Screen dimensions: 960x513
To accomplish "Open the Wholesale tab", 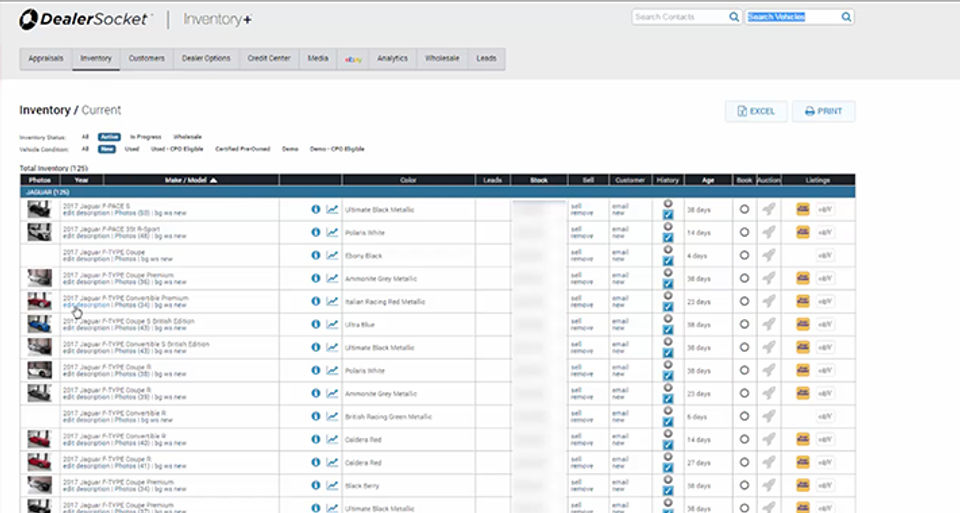I will (x=442, y=59).
